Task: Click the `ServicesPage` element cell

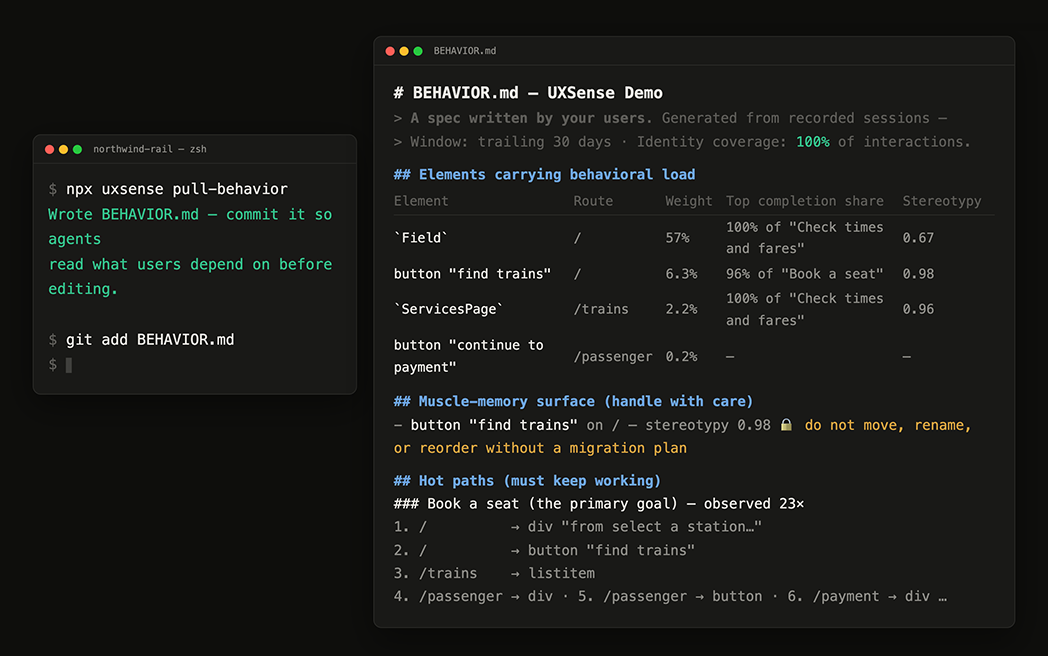Action: [448, 310]
